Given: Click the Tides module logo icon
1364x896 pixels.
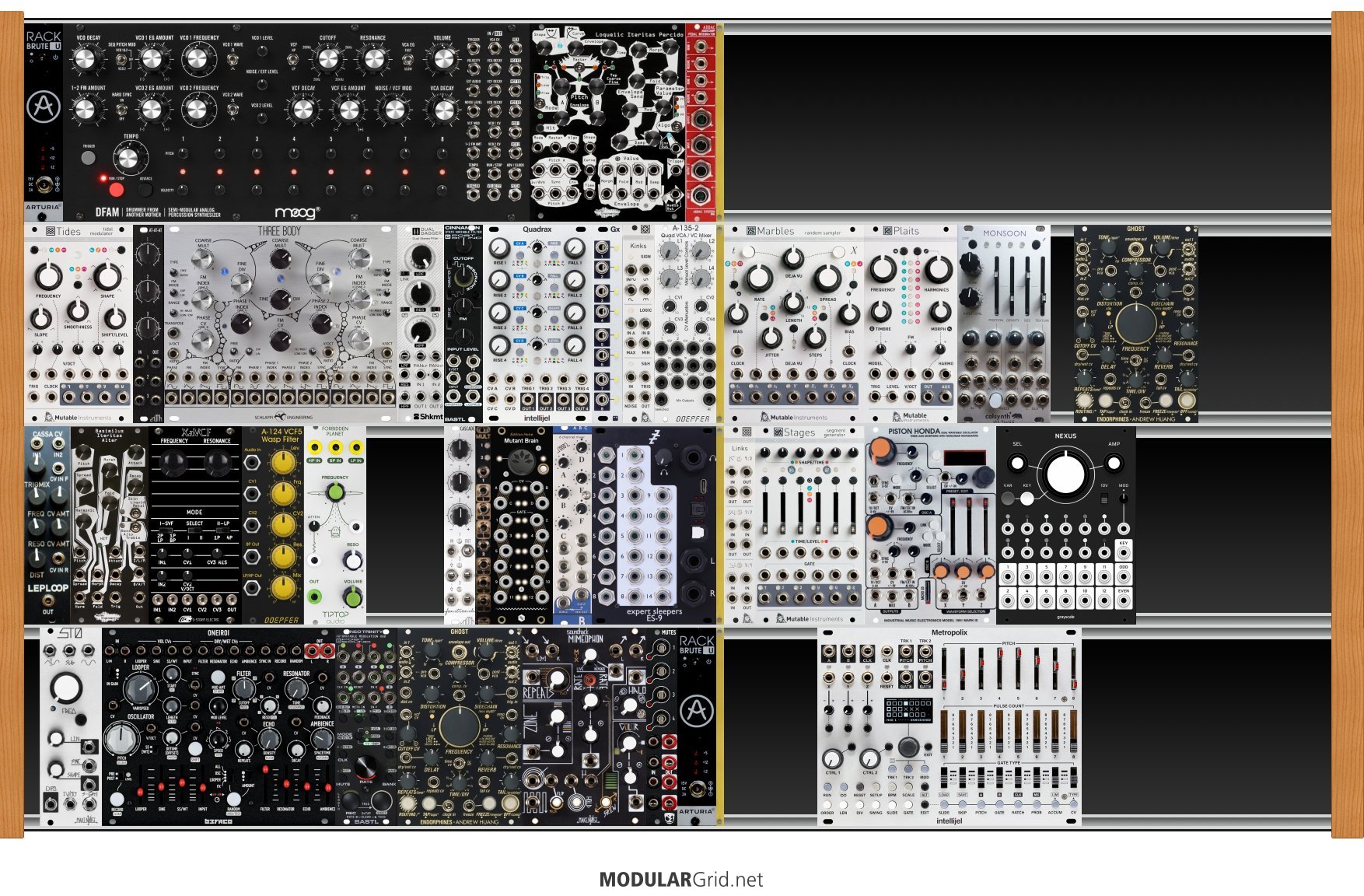Looking at the screenshot, I should click(51, 231).
